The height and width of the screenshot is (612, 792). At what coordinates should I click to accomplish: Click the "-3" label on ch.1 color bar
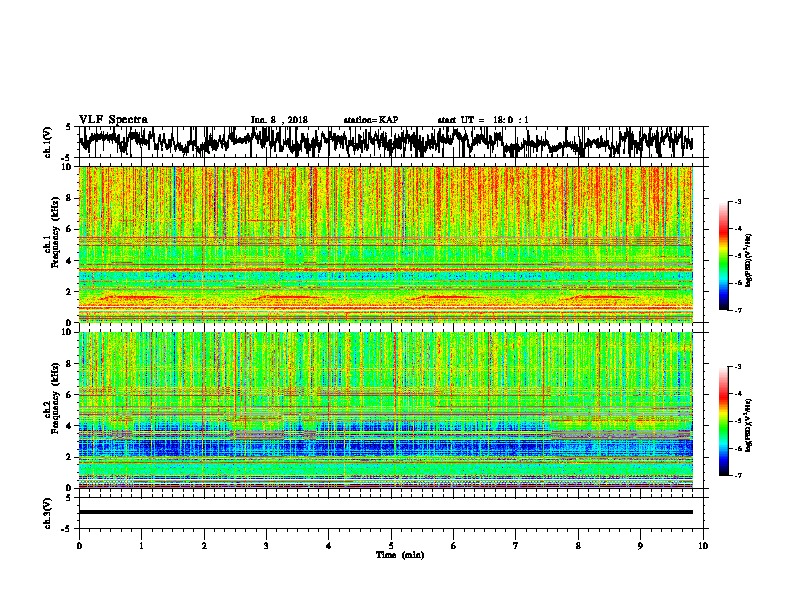pyautogui.click(x=738, y=202)
